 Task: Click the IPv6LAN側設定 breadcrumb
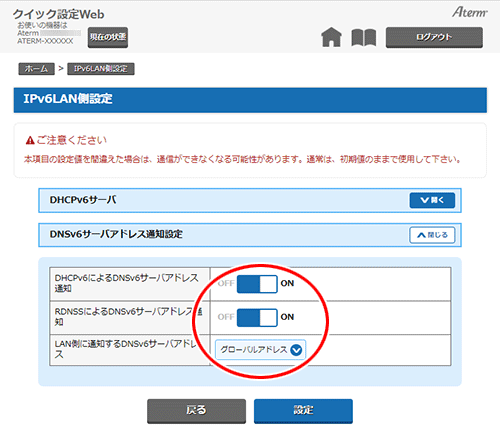101,69
